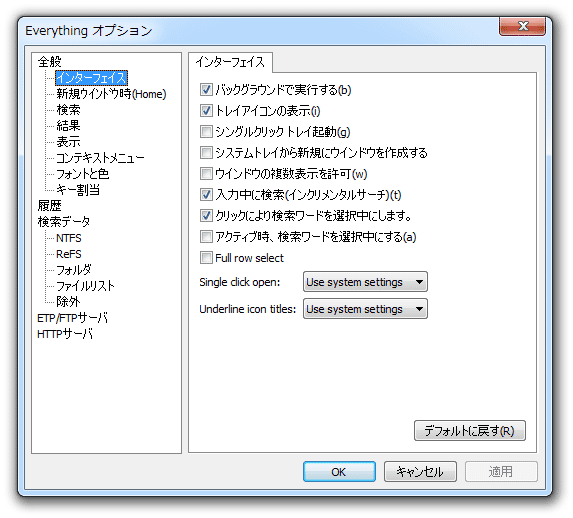Open キー割当 settings
Screen dimensions: 573x518
[78, 190]
